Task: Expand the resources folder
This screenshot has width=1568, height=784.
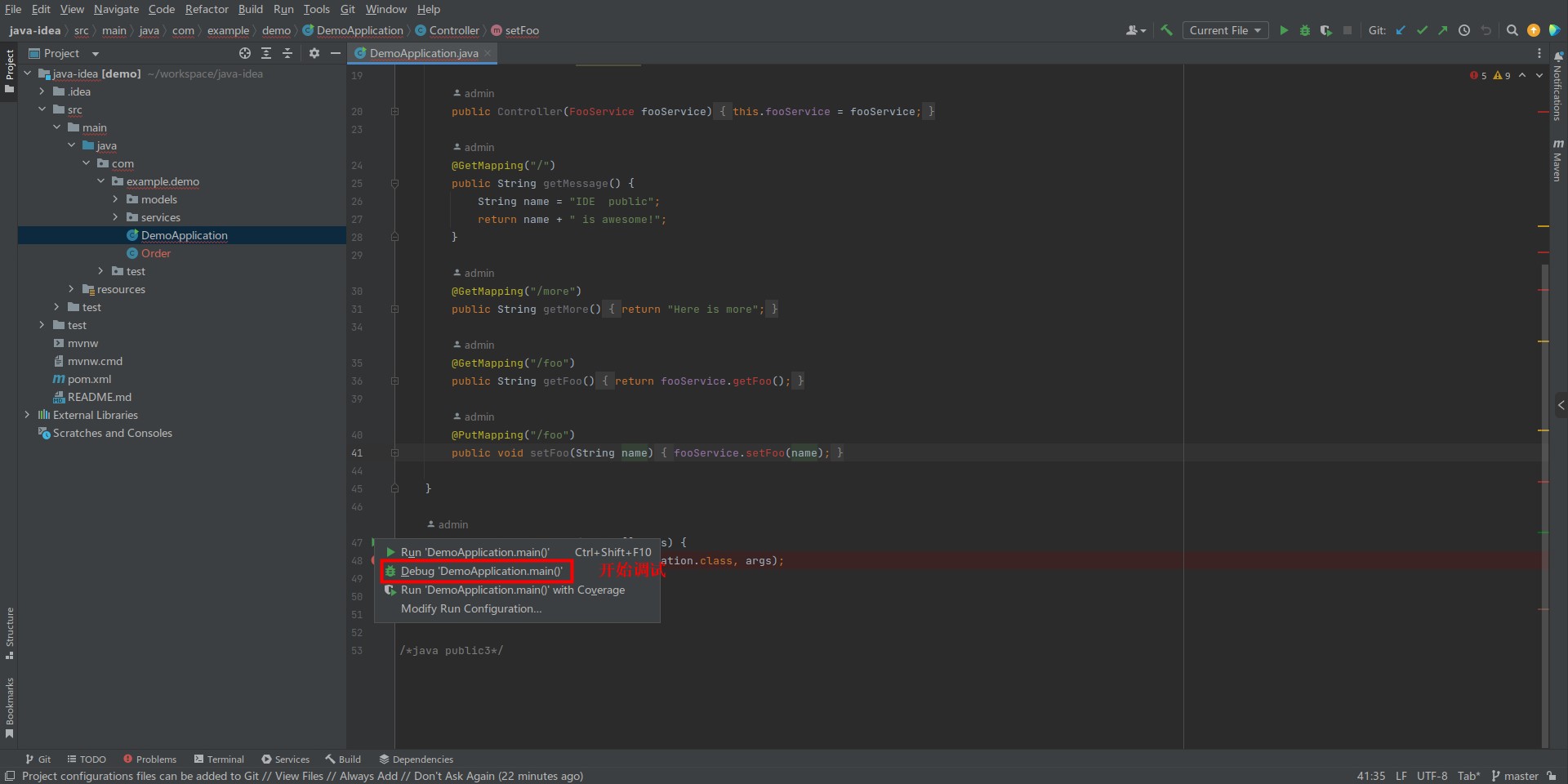Action: coord(72,289)
